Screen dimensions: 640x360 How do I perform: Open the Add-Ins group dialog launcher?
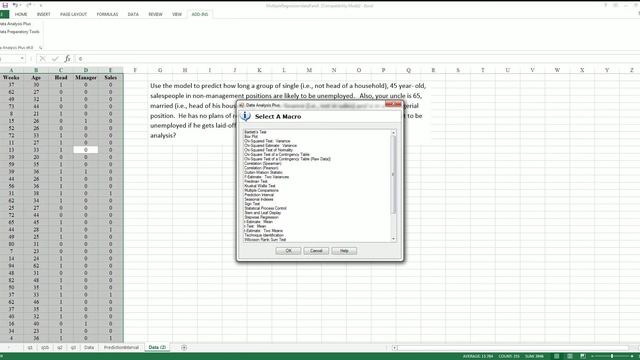click(x=40, y=48)
